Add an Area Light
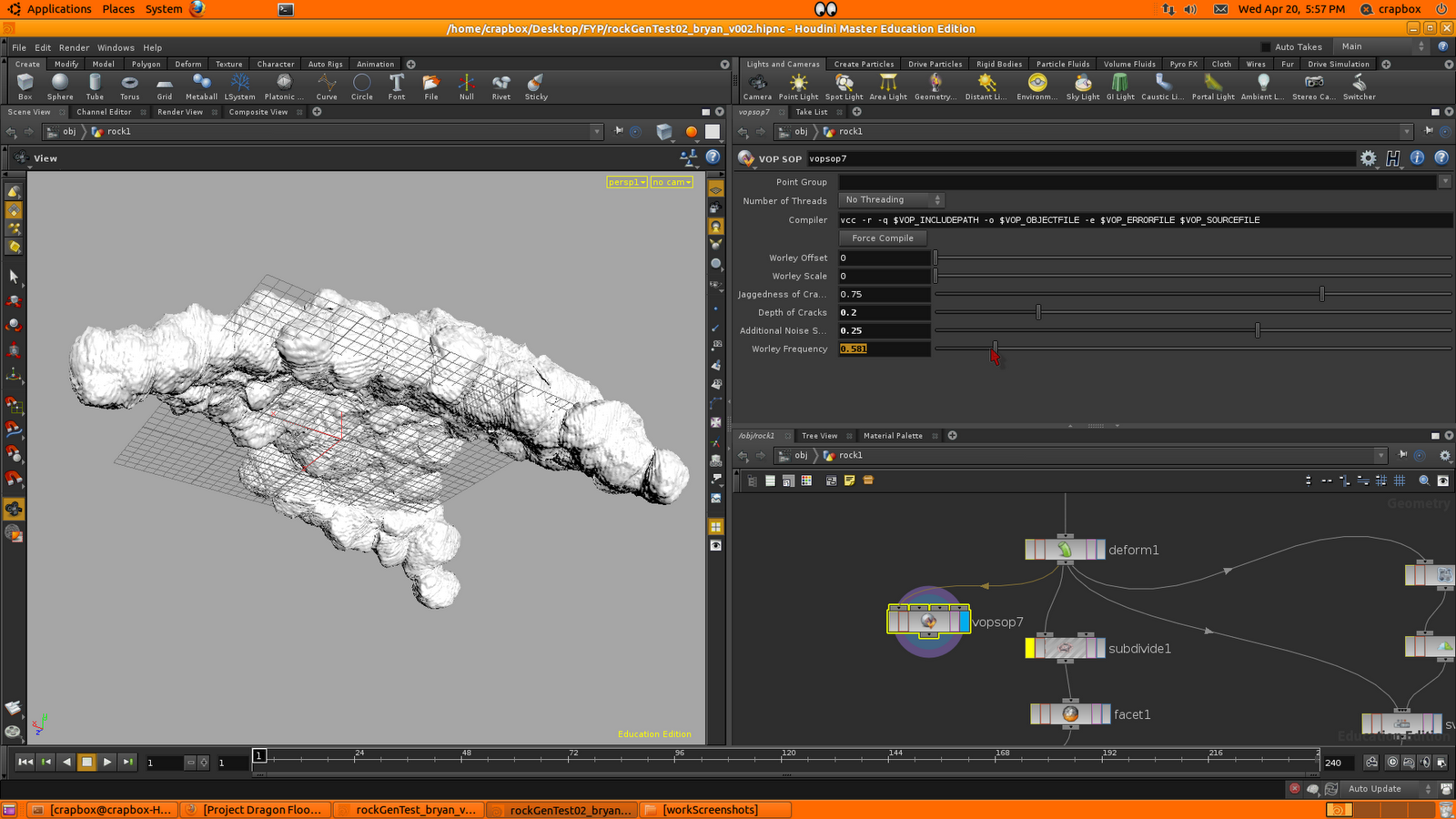 (888, 86)
